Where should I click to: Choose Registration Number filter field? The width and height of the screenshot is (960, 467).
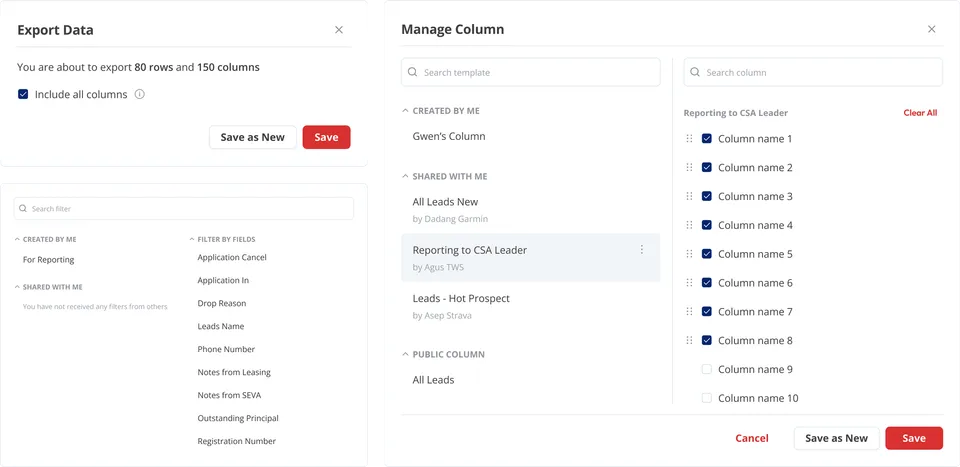coord(236,441)
